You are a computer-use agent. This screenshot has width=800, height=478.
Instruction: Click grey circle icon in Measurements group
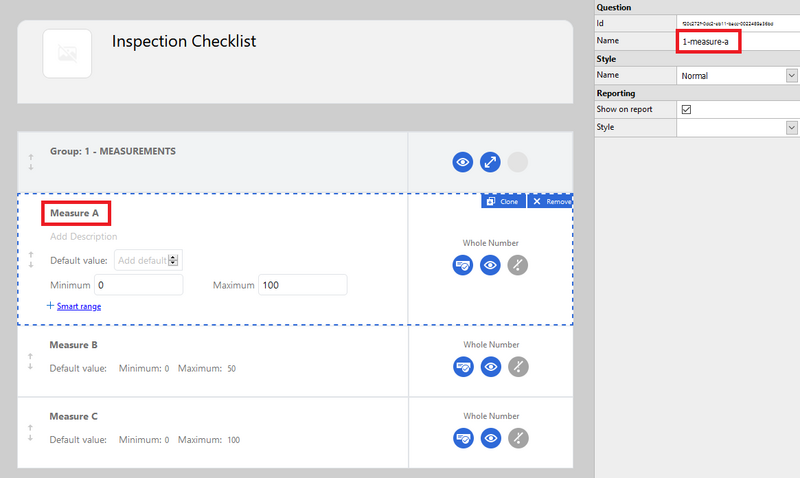pyautogui.click(x=518, y=161)
